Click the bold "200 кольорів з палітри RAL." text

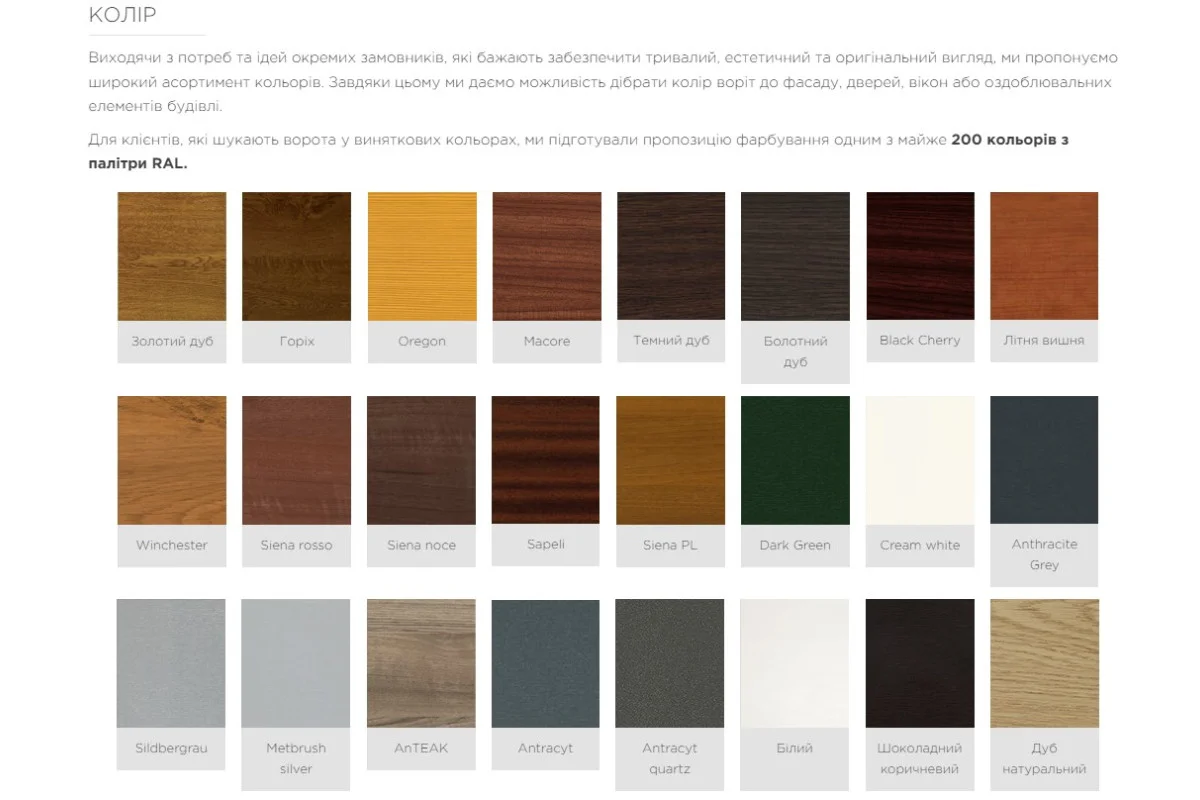[x=578, y=151]
